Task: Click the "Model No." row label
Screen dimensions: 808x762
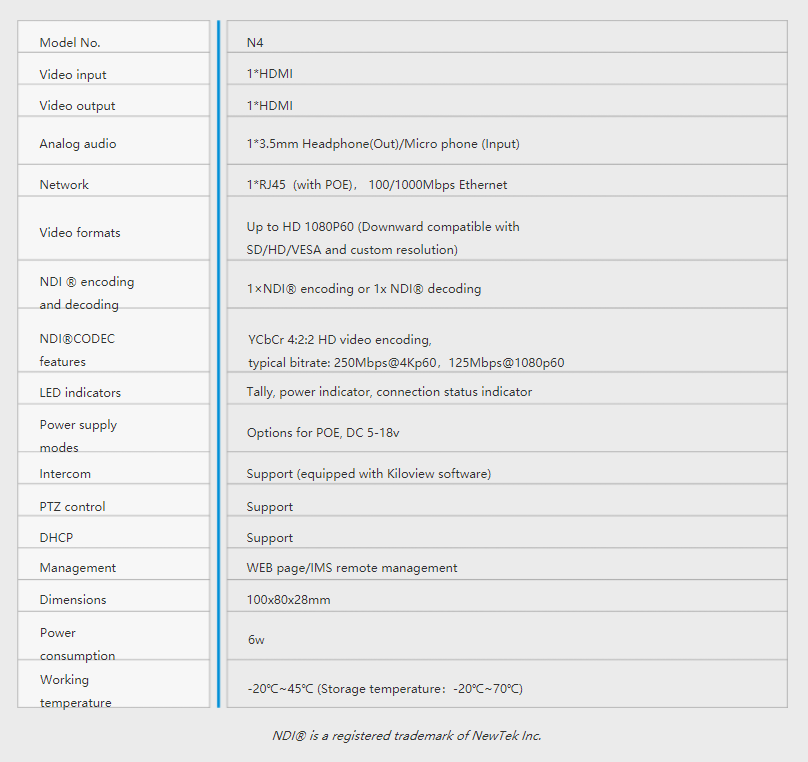Action: pos(70,42)
